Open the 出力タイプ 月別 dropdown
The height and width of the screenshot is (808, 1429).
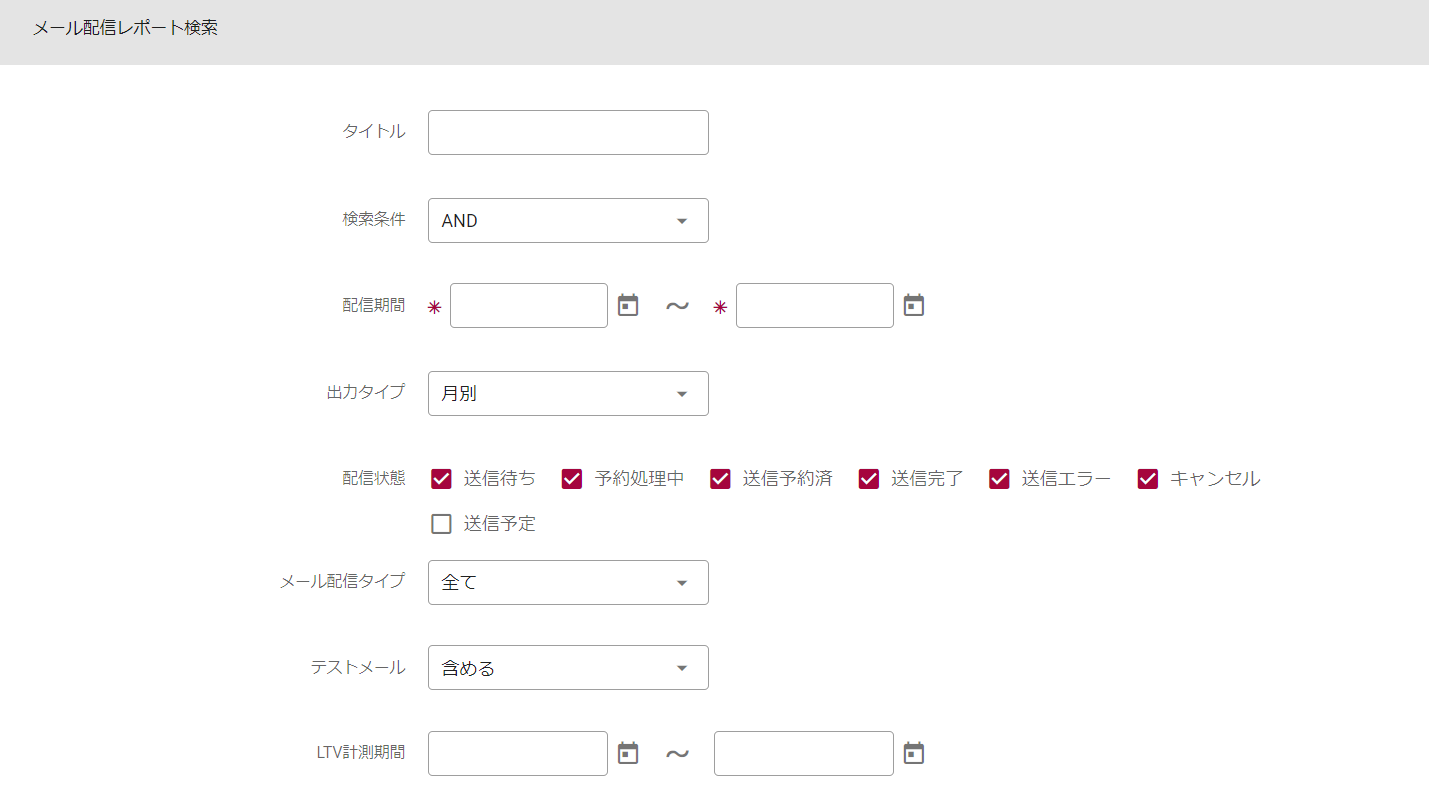[x=568, y=394]
